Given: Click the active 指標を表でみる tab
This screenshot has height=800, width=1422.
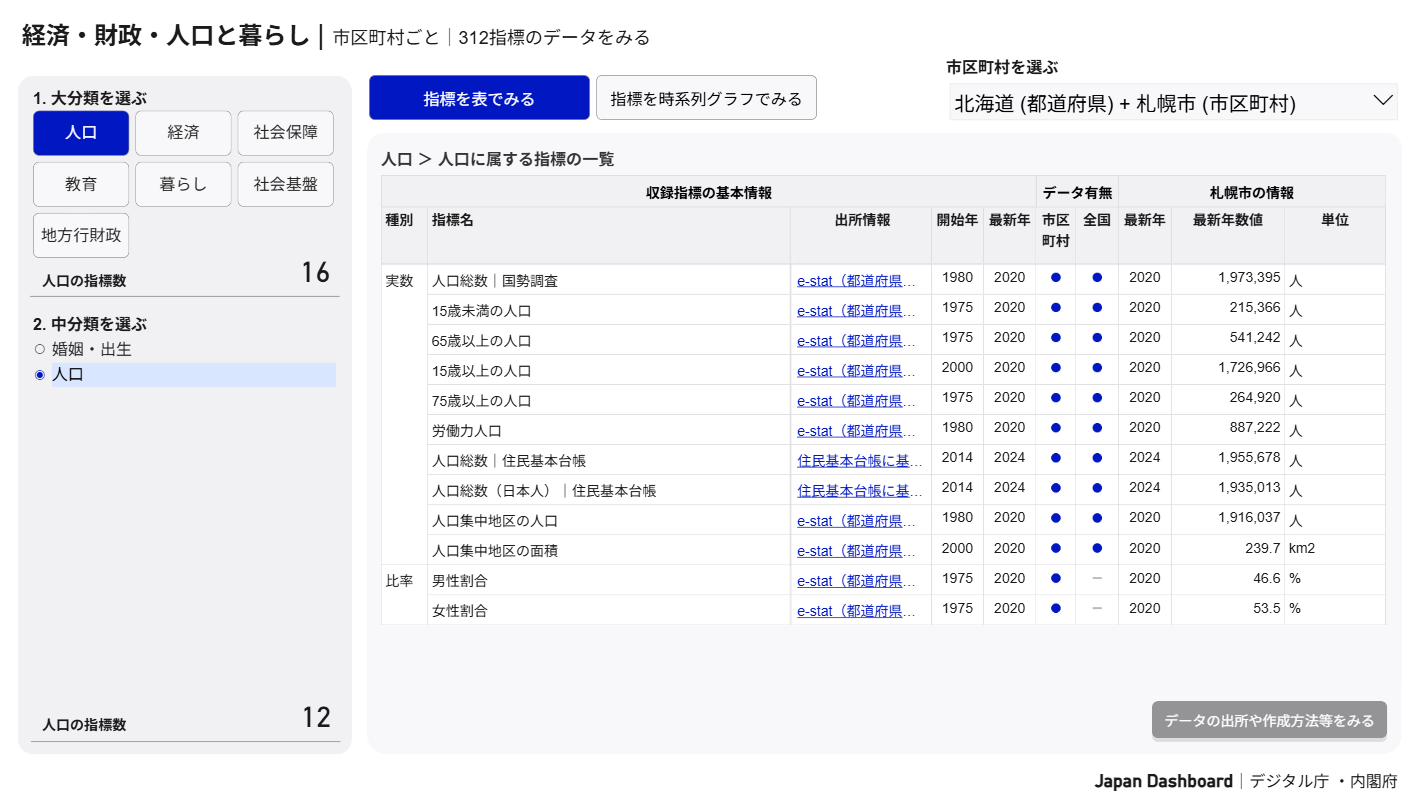Looking at the screenshot, I should [x=479, y=97].
